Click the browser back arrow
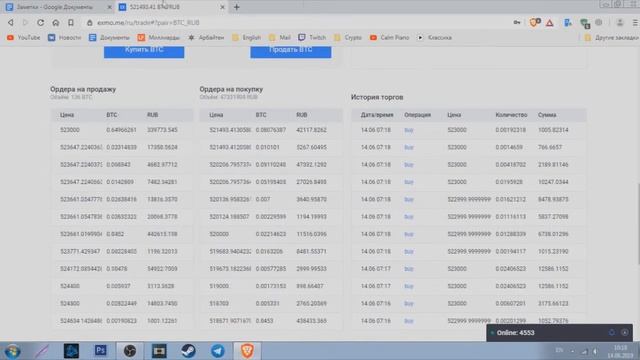 11,22
